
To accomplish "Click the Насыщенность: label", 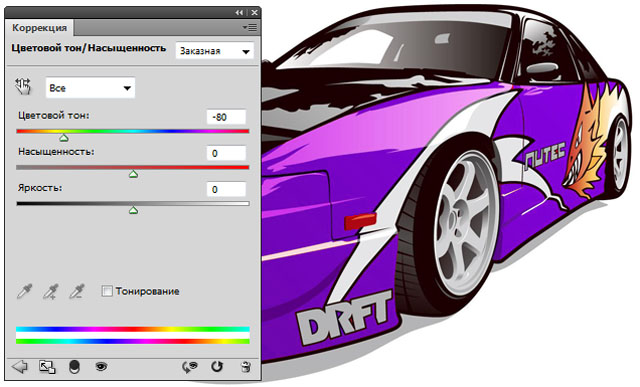I will click(56, 151).
